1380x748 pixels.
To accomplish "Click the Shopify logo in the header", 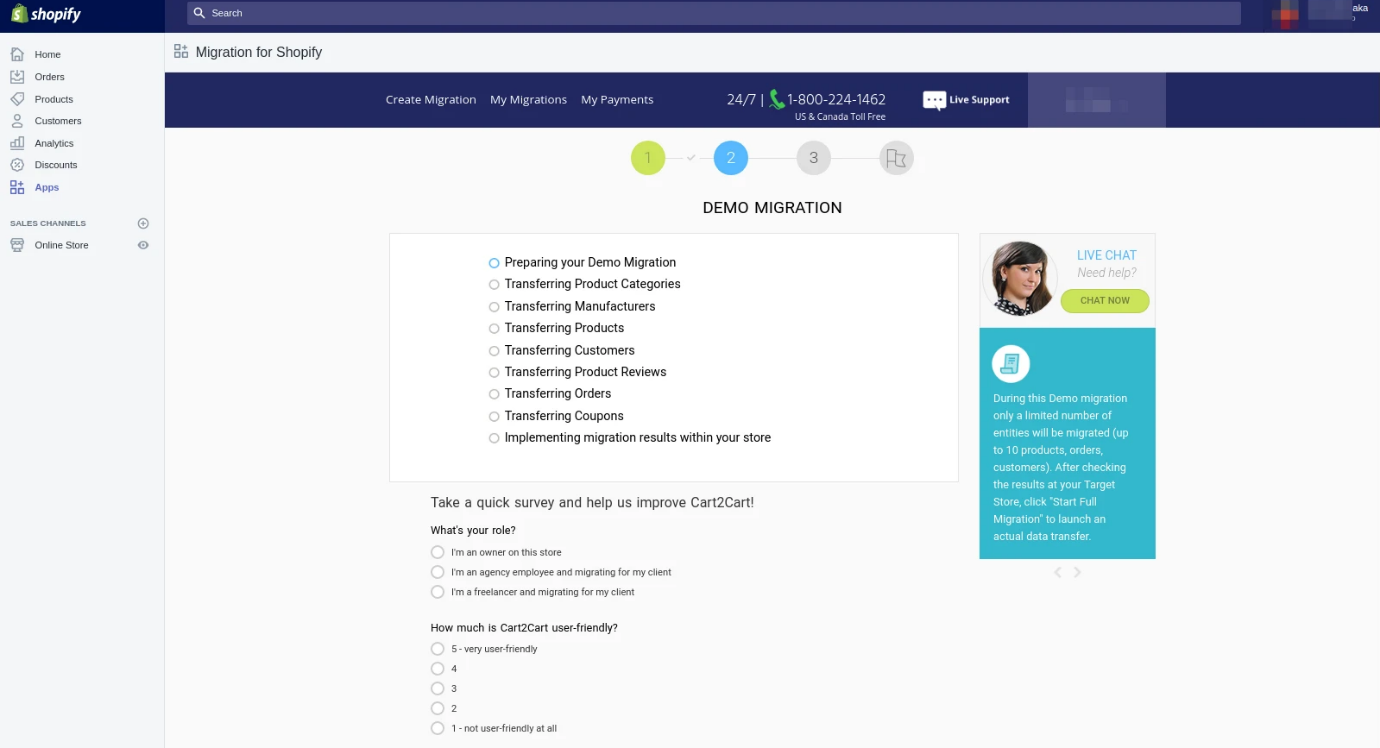I will [x=46, y=15].
